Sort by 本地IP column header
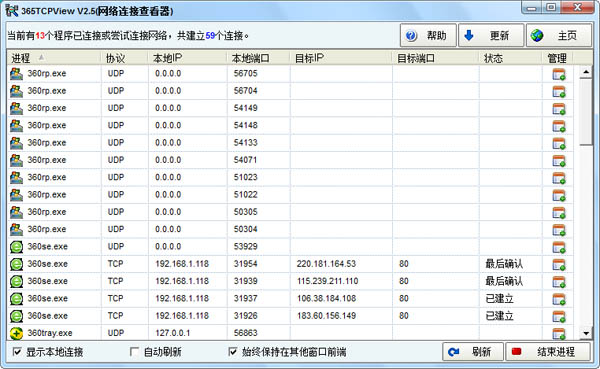Screen dimensions: 600x369 pyautogui.click(x=188, y=58)
